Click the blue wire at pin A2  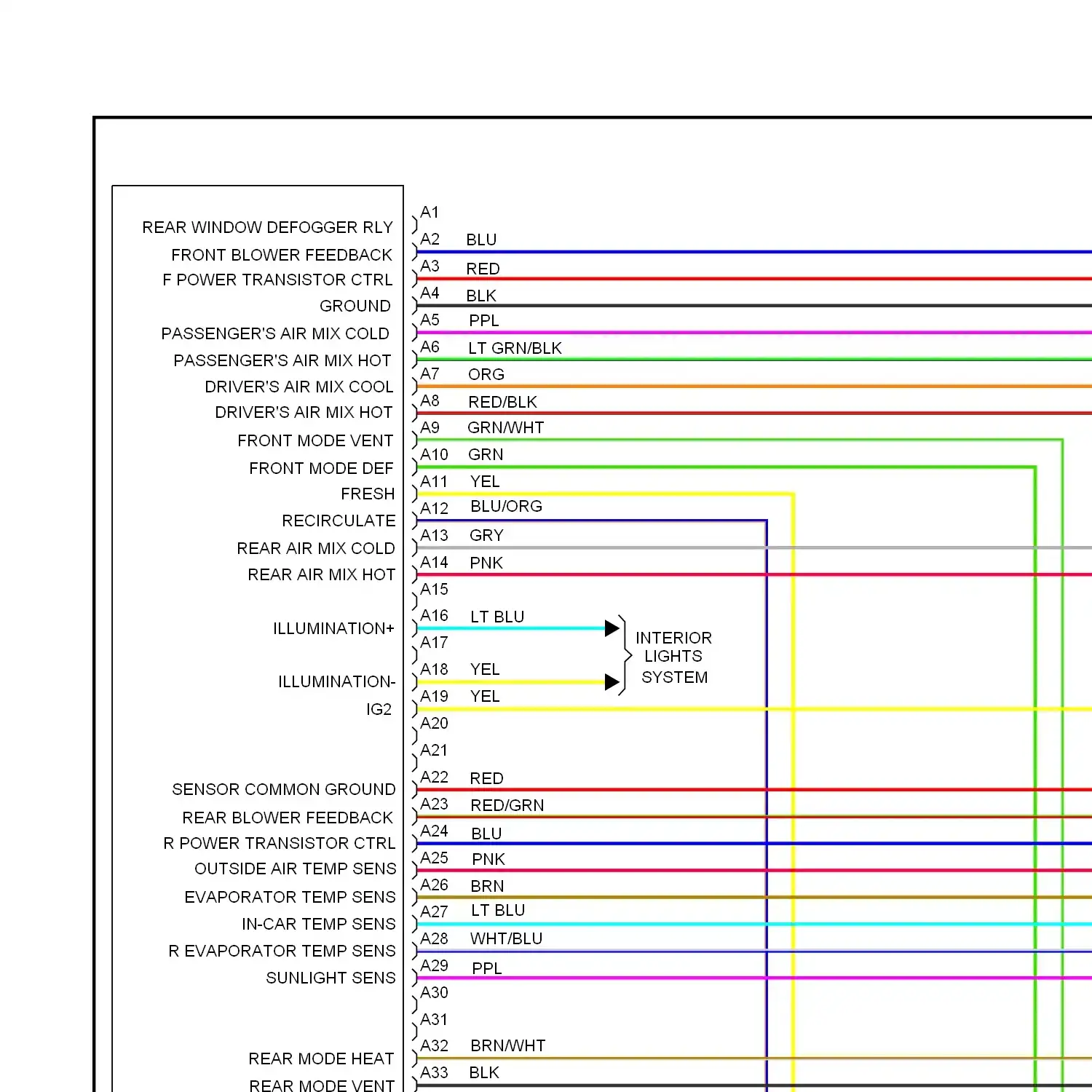pos(728,252)
